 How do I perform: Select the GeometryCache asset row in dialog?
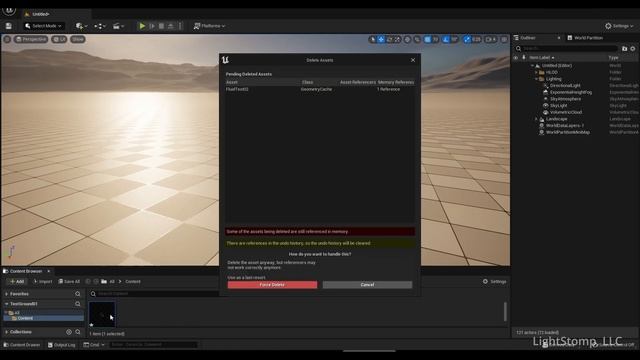point(320,89)
